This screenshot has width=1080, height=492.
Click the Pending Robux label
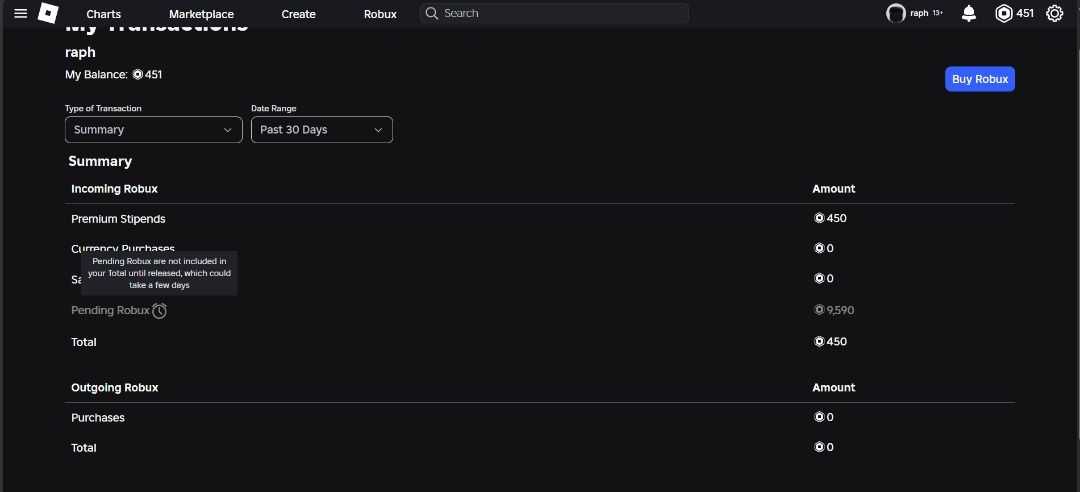pyautogui.click(x=110, y=310)
